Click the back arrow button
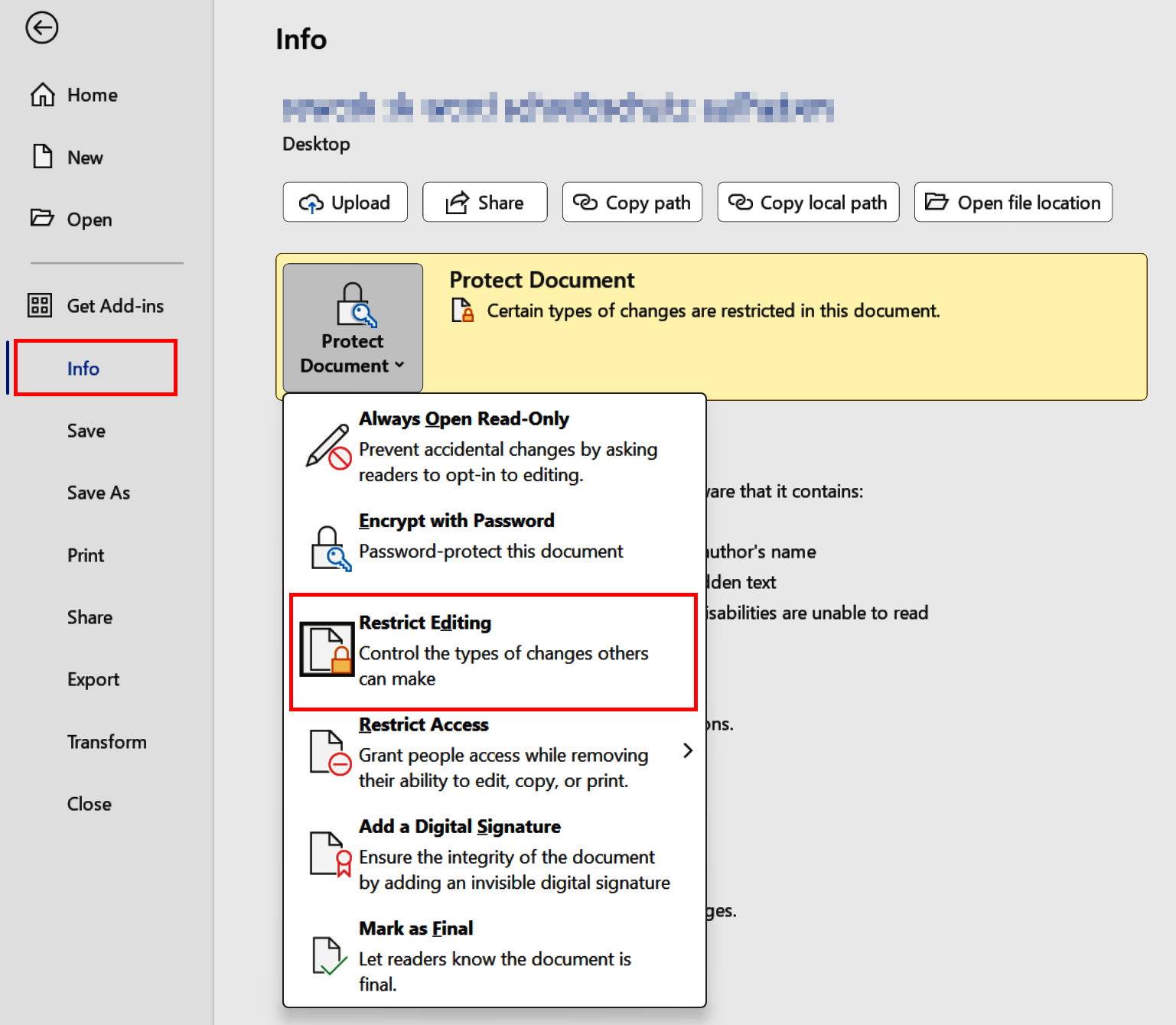This screenshot has height=1025, width=1176. (x=42, y=28)
